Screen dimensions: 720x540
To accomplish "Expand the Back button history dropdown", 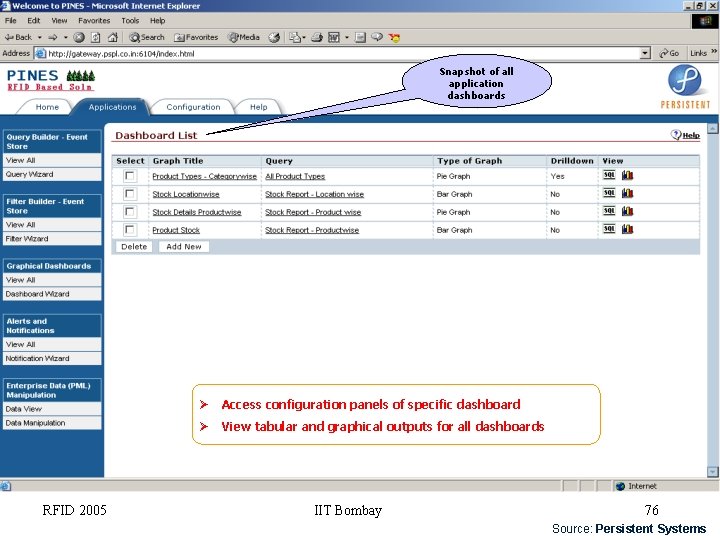I will pos(39,37).
